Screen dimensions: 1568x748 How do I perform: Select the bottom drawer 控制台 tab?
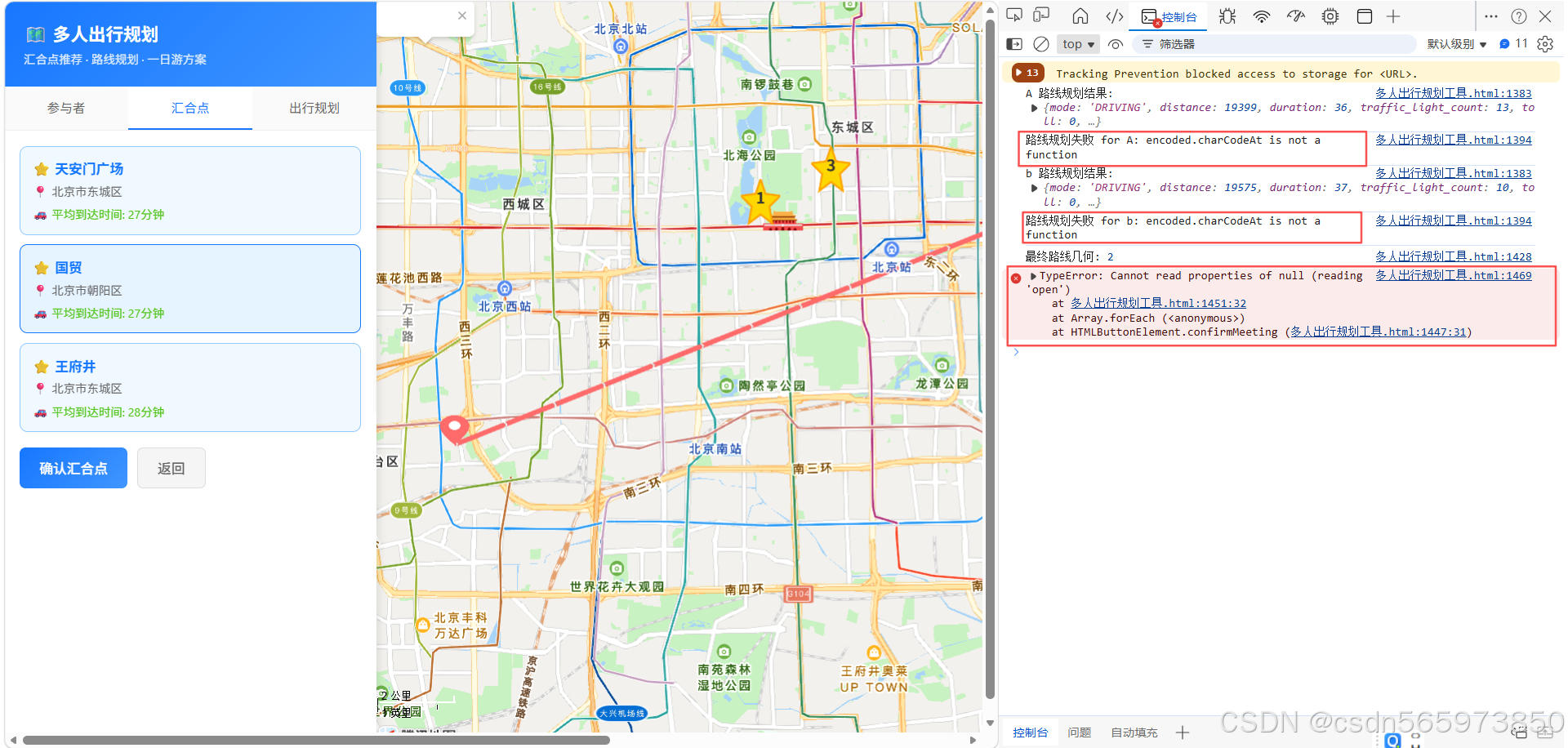(x=1031, y=732)
